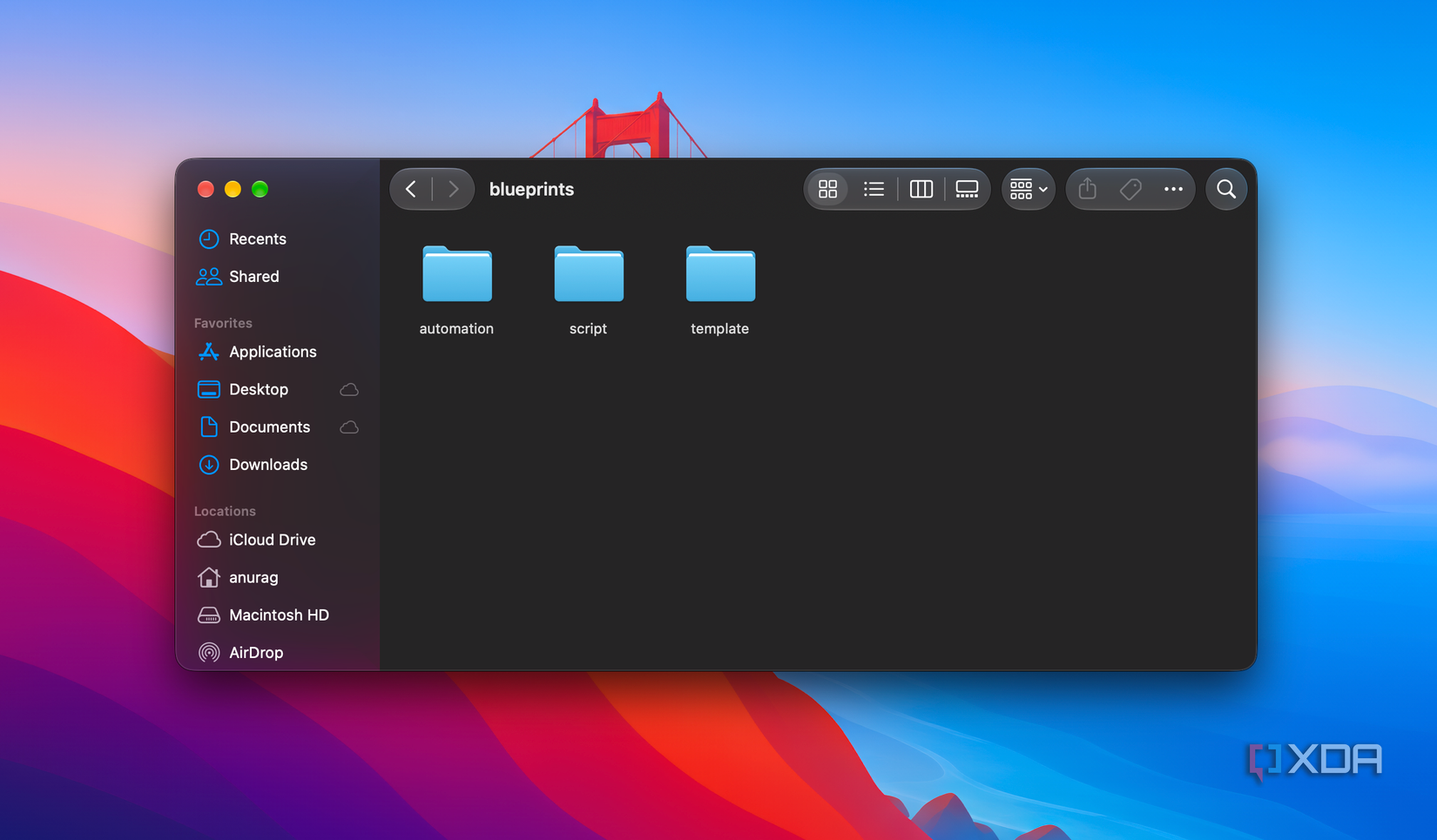Click the Search magnifier icon
The height and width of the screenshot is (840, 1437).
point(1226,189)
